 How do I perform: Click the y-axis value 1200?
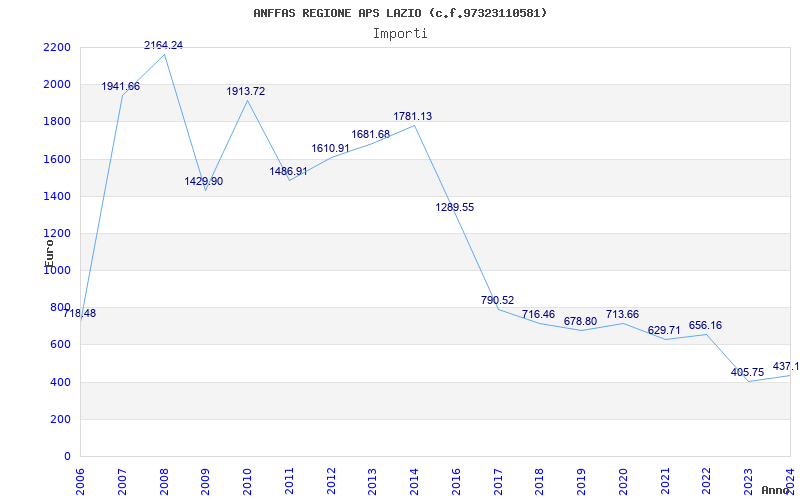coord(57,234)
